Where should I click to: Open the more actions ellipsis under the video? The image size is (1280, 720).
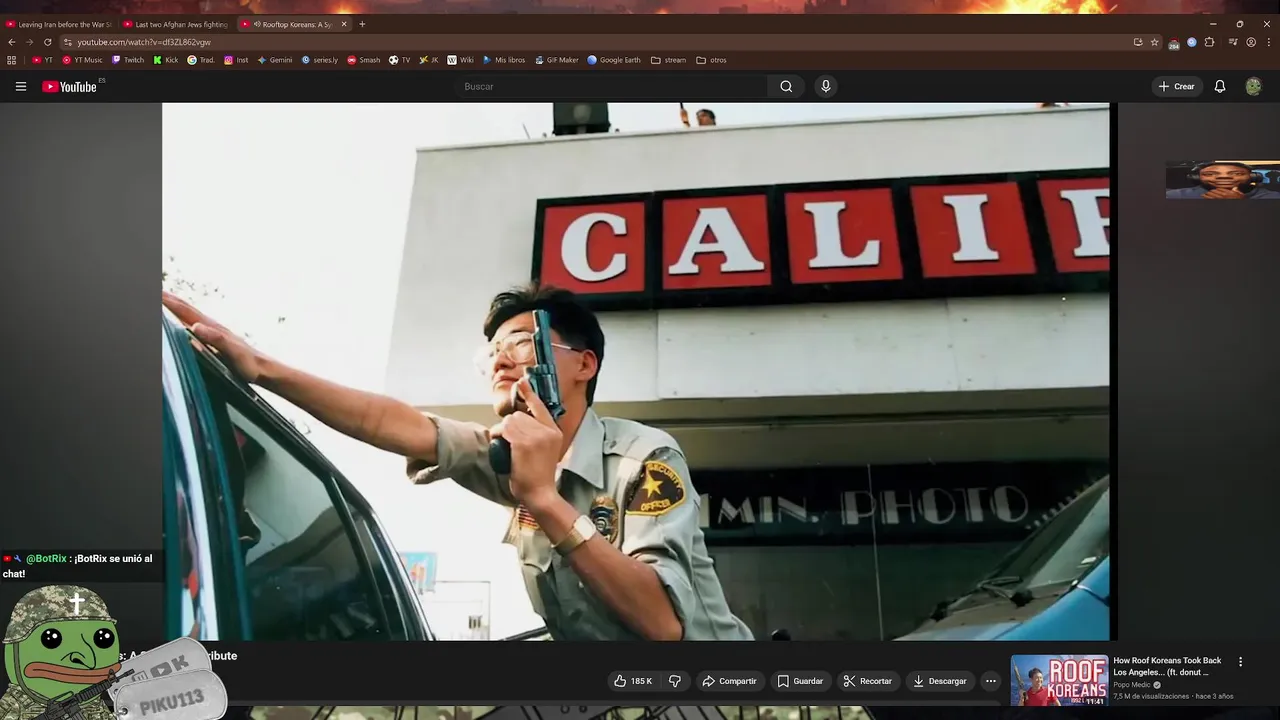tap(991, 681)
